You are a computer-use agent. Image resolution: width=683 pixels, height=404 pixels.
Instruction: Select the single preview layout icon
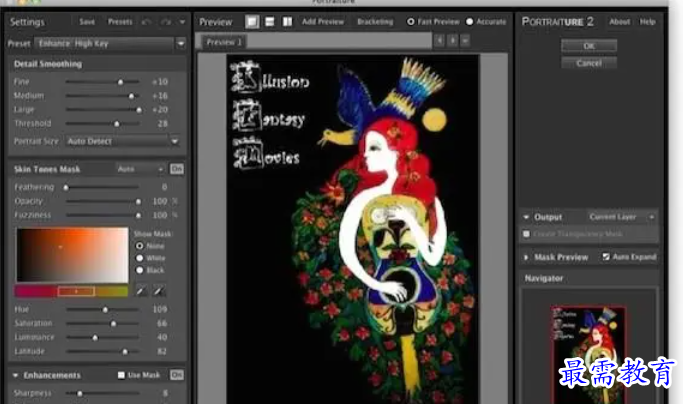(x=252, y=21)
